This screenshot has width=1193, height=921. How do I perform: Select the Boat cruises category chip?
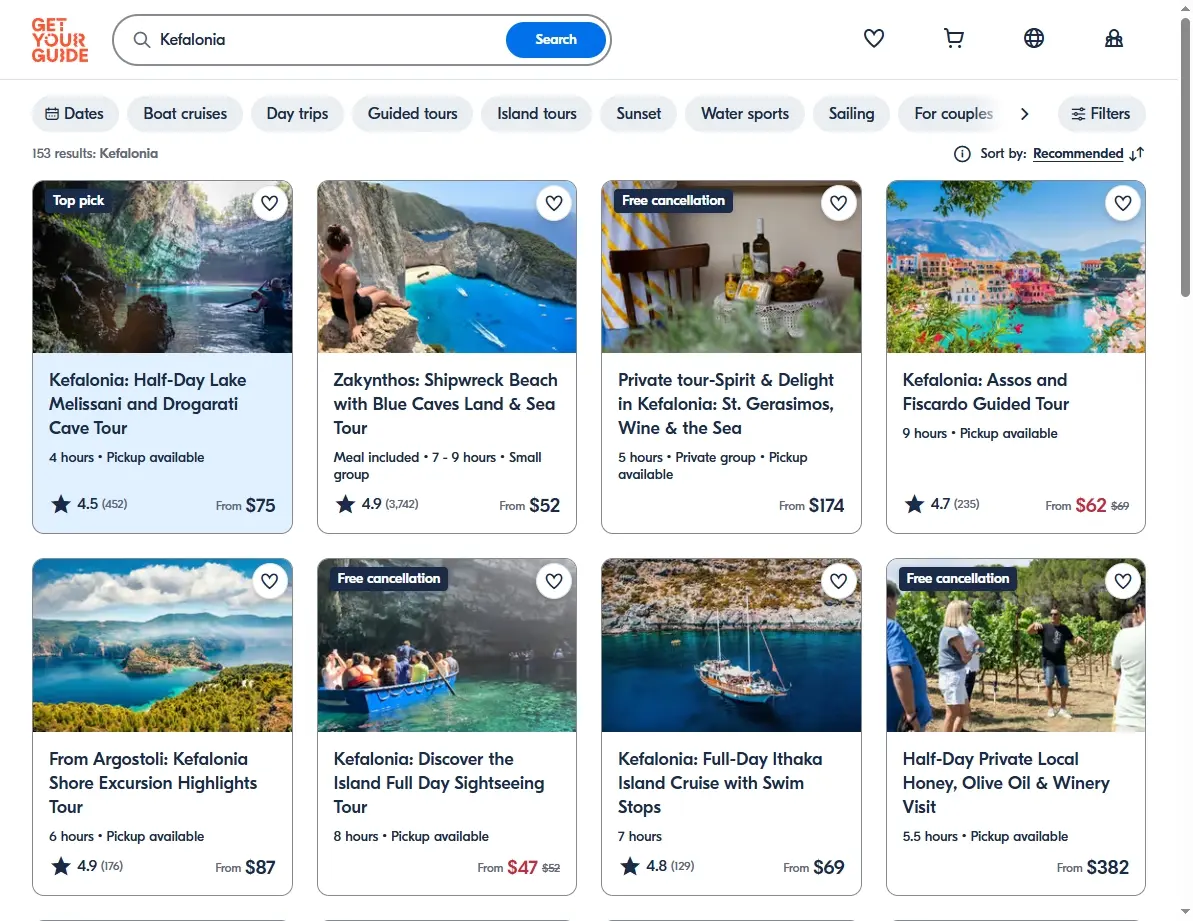(185, 113)
